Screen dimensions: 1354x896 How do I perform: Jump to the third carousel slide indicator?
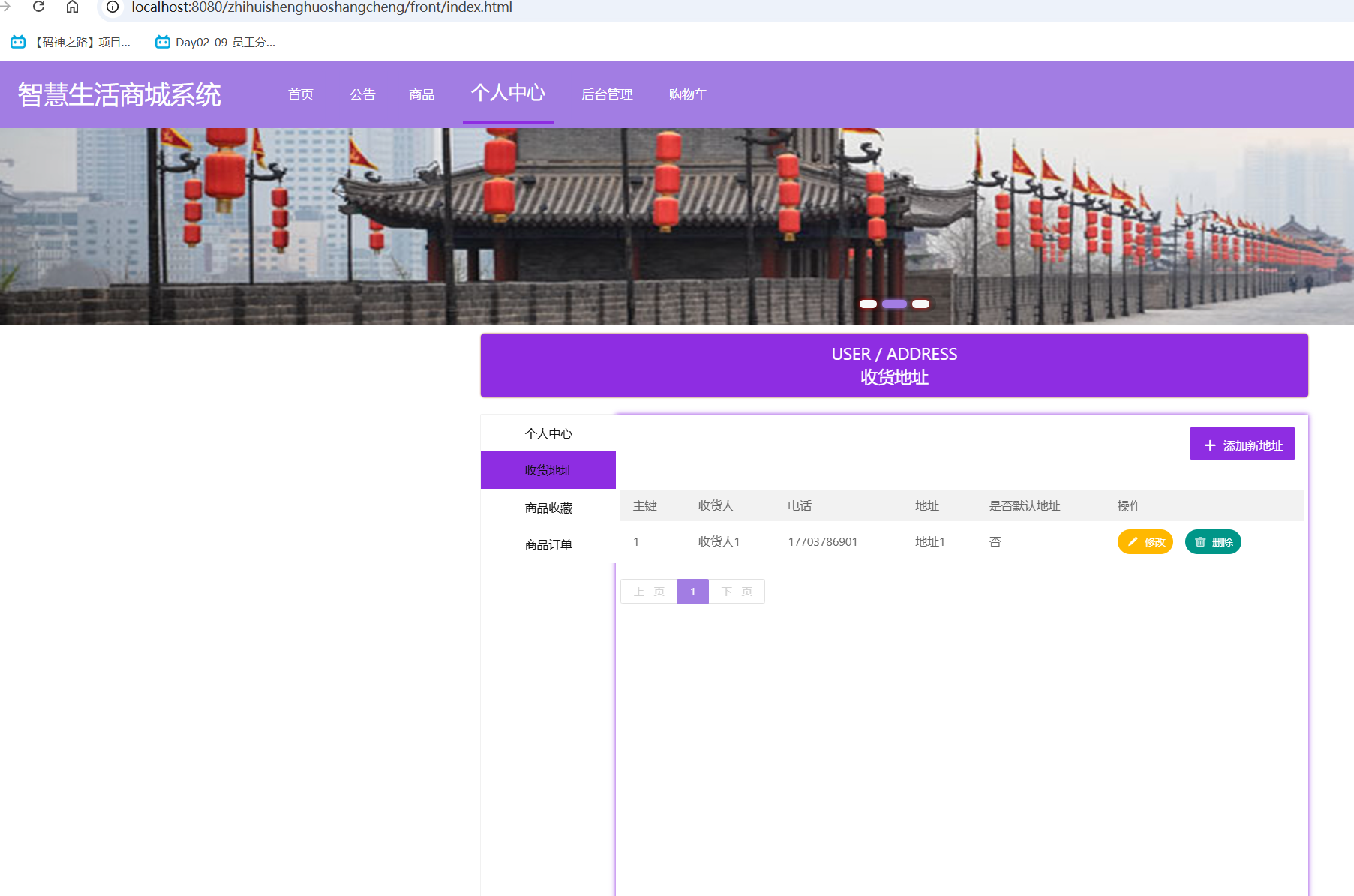[921, 304]
